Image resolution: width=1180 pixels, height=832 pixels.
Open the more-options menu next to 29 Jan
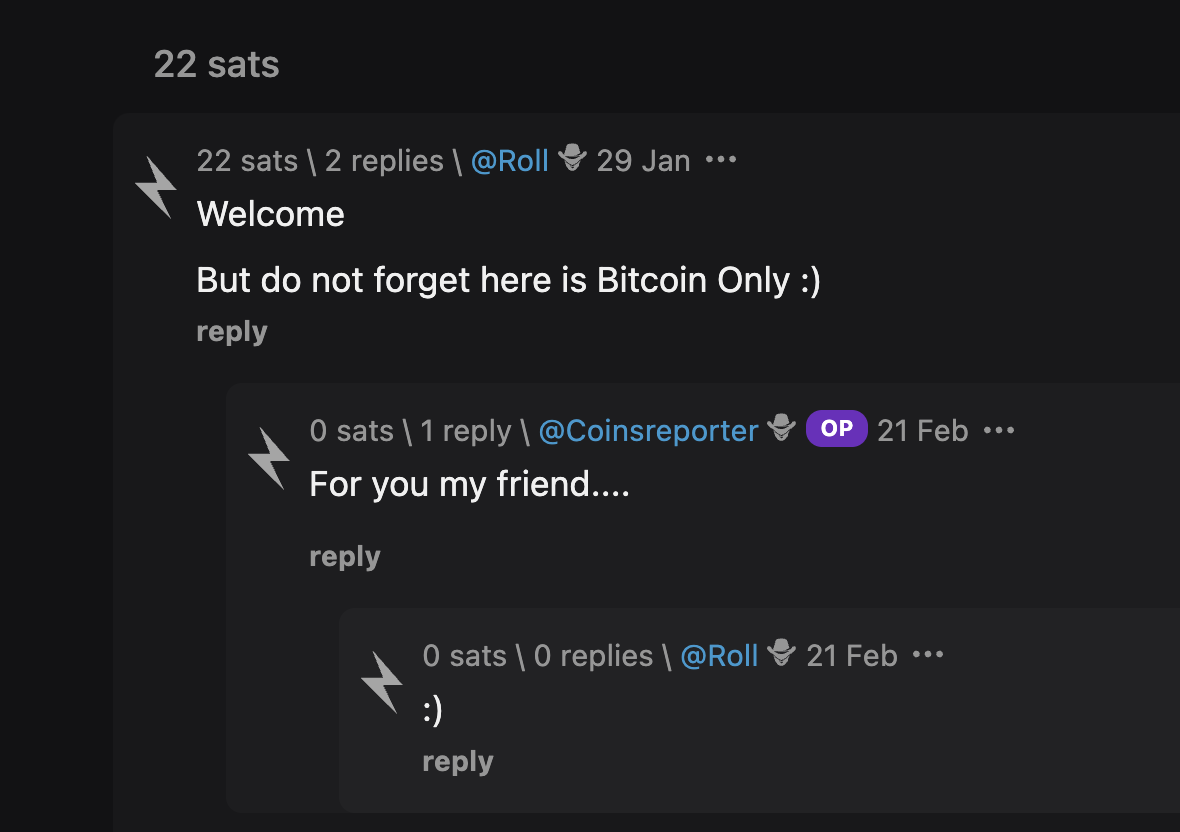(721, 160)
